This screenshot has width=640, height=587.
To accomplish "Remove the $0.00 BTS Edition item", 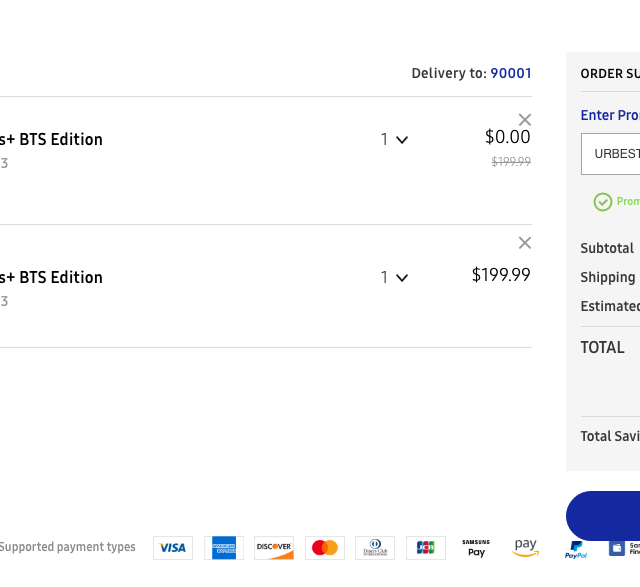I will click(x=525, y=120).
